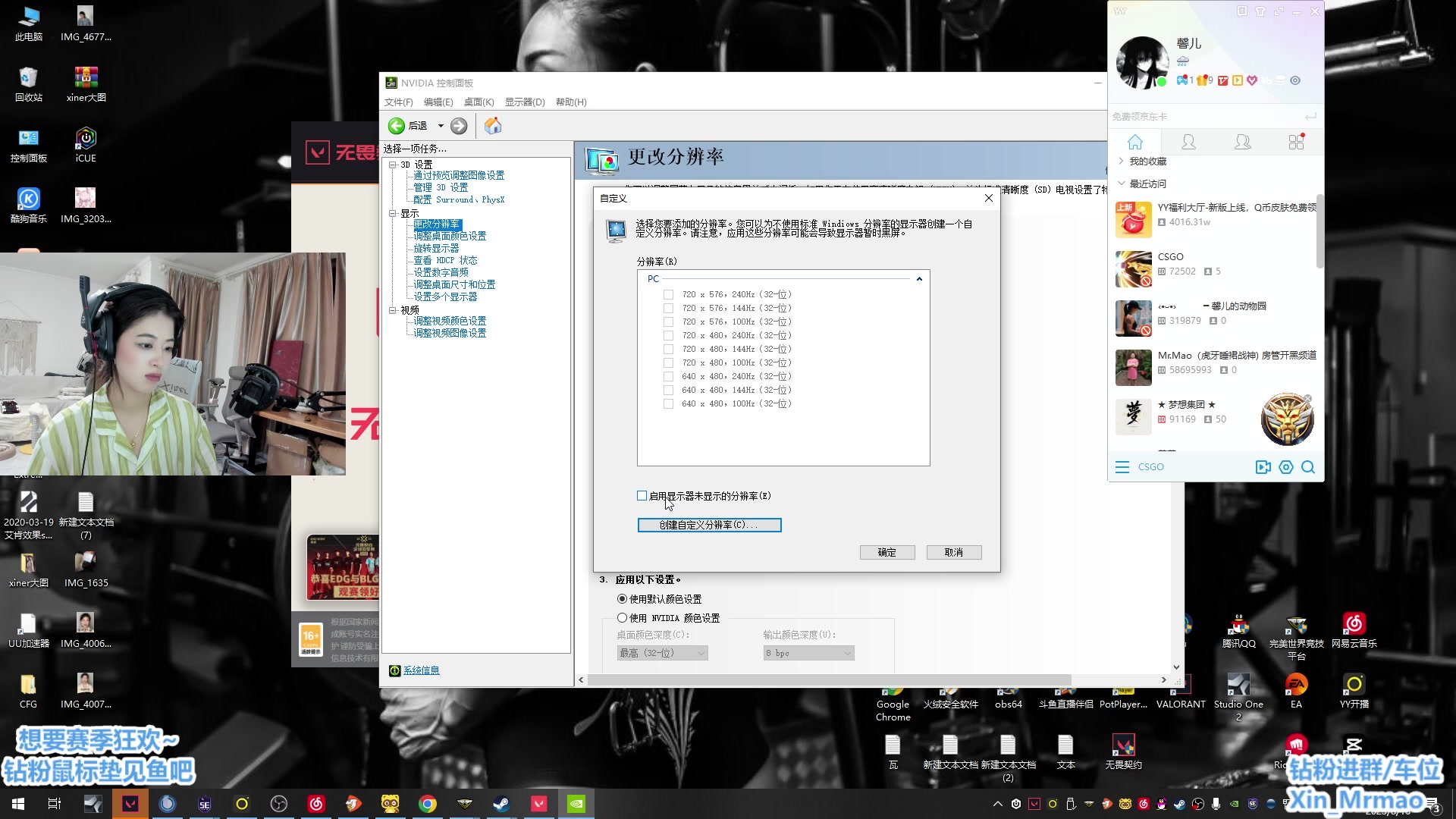
Task: Click the Home icon in NVIDIA toolbar
Action: (493, 126)
